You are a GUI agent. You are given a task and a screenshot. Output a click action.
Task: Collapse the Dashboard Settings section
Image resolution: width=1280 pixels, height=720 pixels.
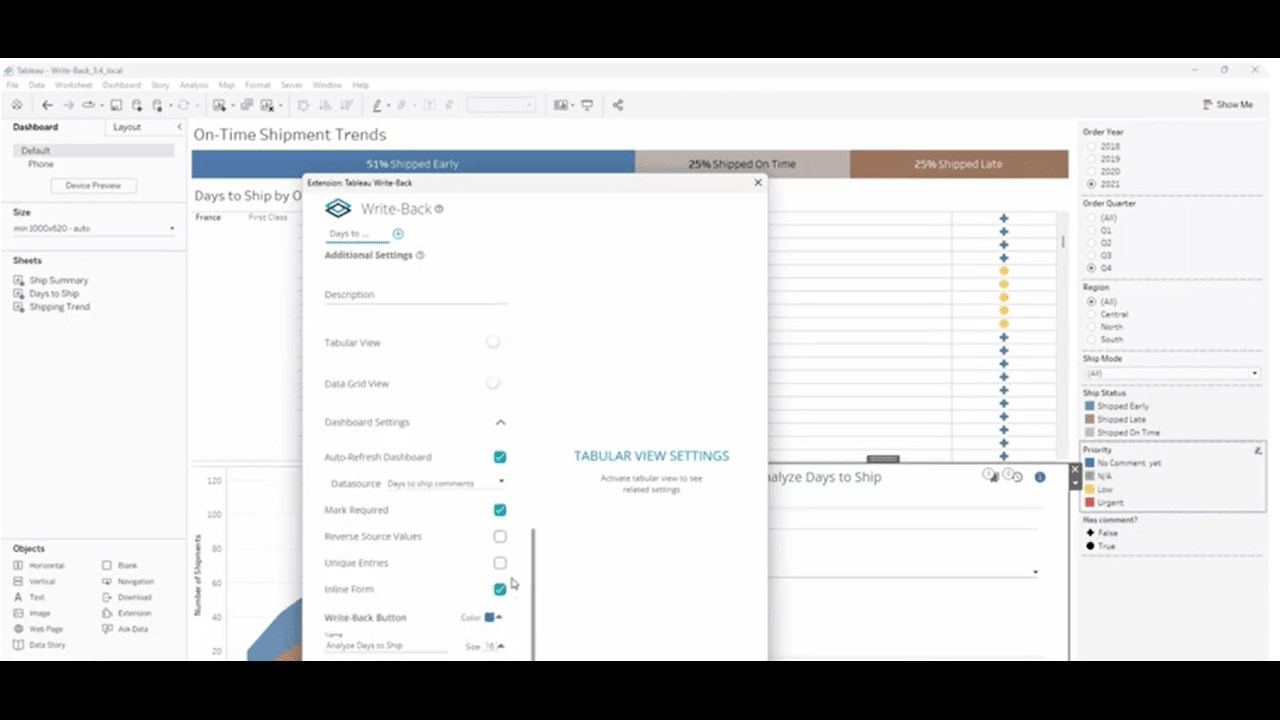(500, 422)
